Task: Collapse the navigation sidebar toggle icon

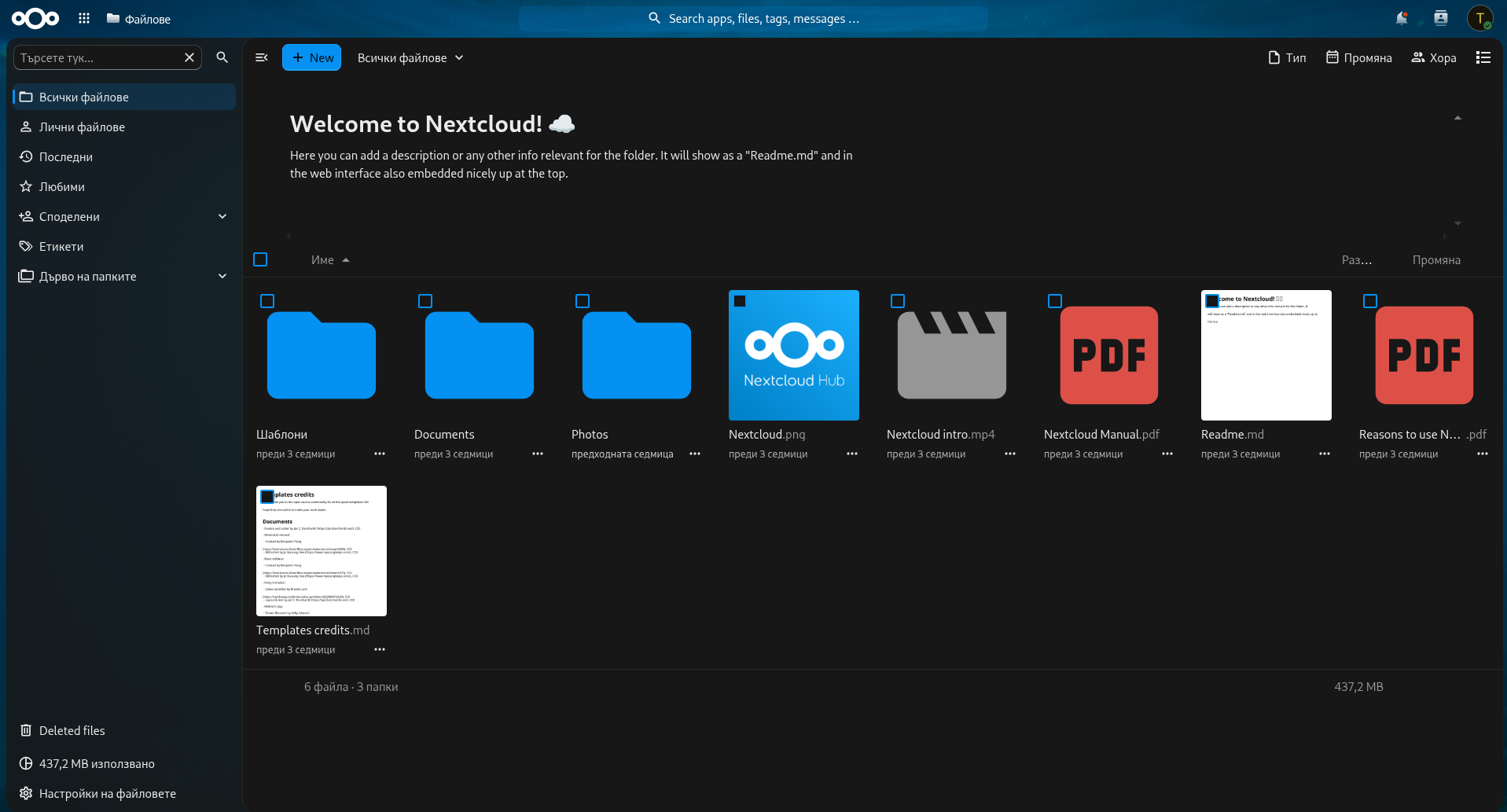Action: coord(262,57)
